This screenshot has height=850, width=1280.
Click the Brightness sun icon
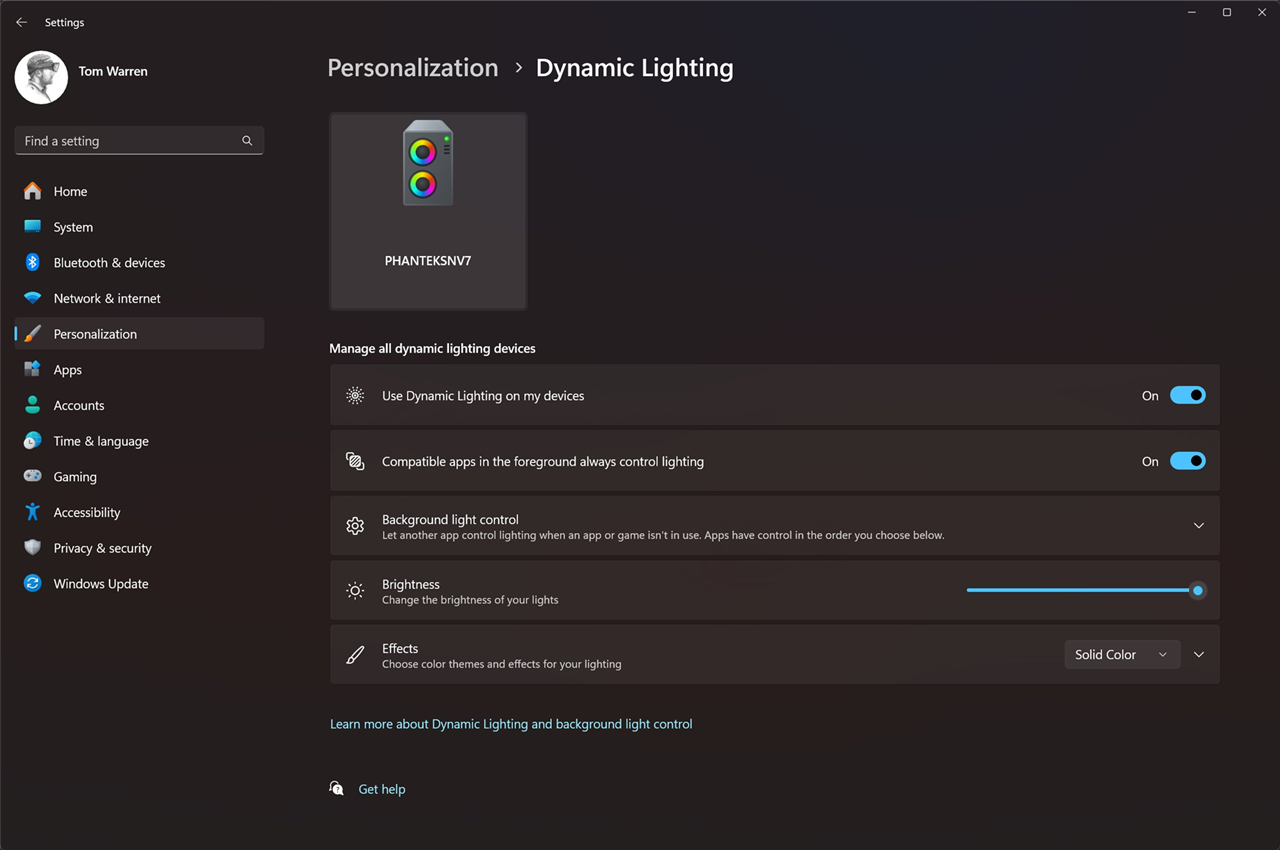[x=355, y=591]
